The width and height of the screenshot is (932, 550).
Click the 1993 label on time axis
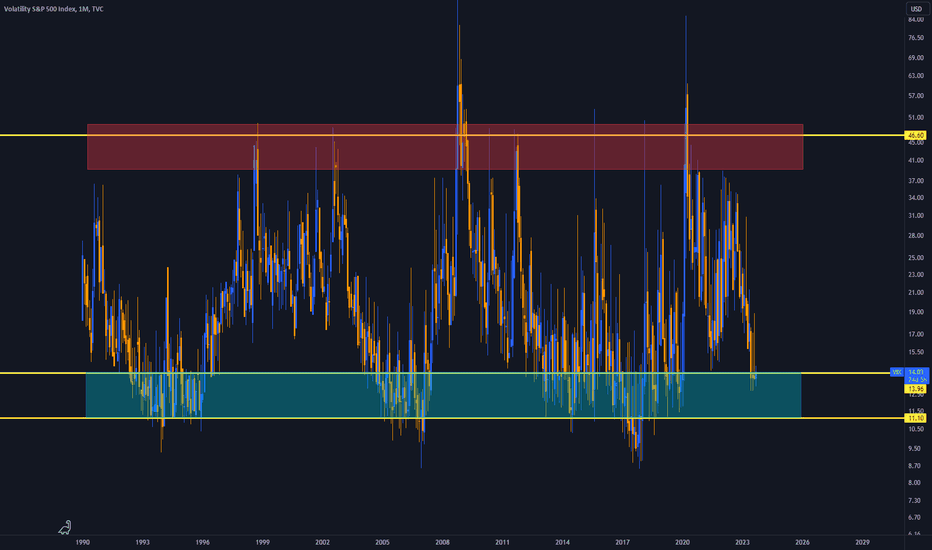143,542
